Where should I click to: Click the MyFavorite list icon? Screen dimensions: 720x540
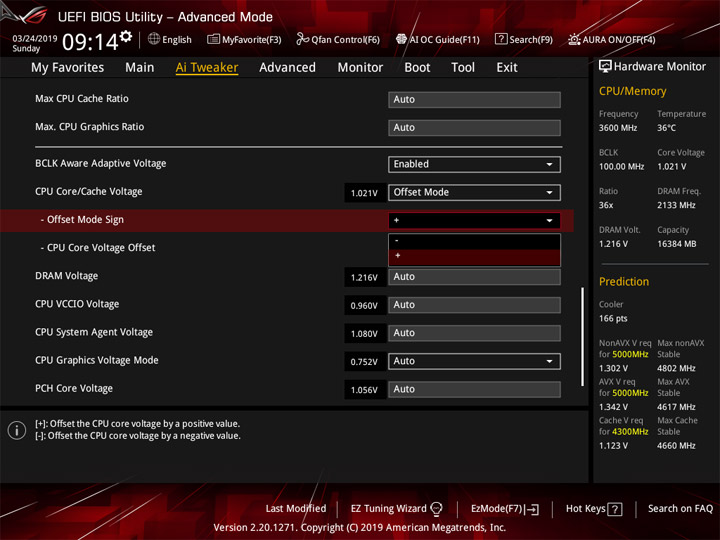(213, 39)
